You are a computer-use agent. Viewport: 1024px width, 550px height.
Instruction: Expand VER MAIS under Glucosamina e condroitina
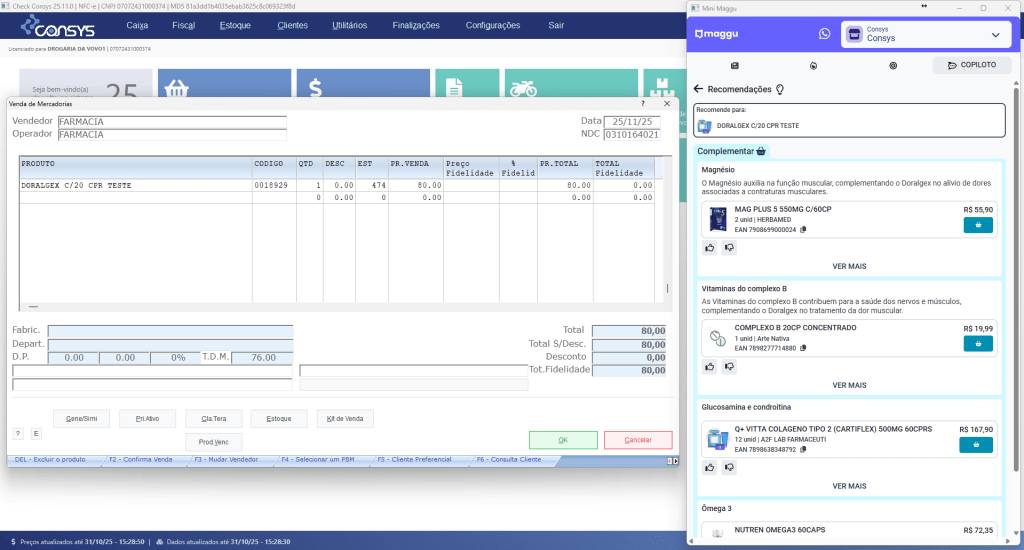[x=849, y=486]
